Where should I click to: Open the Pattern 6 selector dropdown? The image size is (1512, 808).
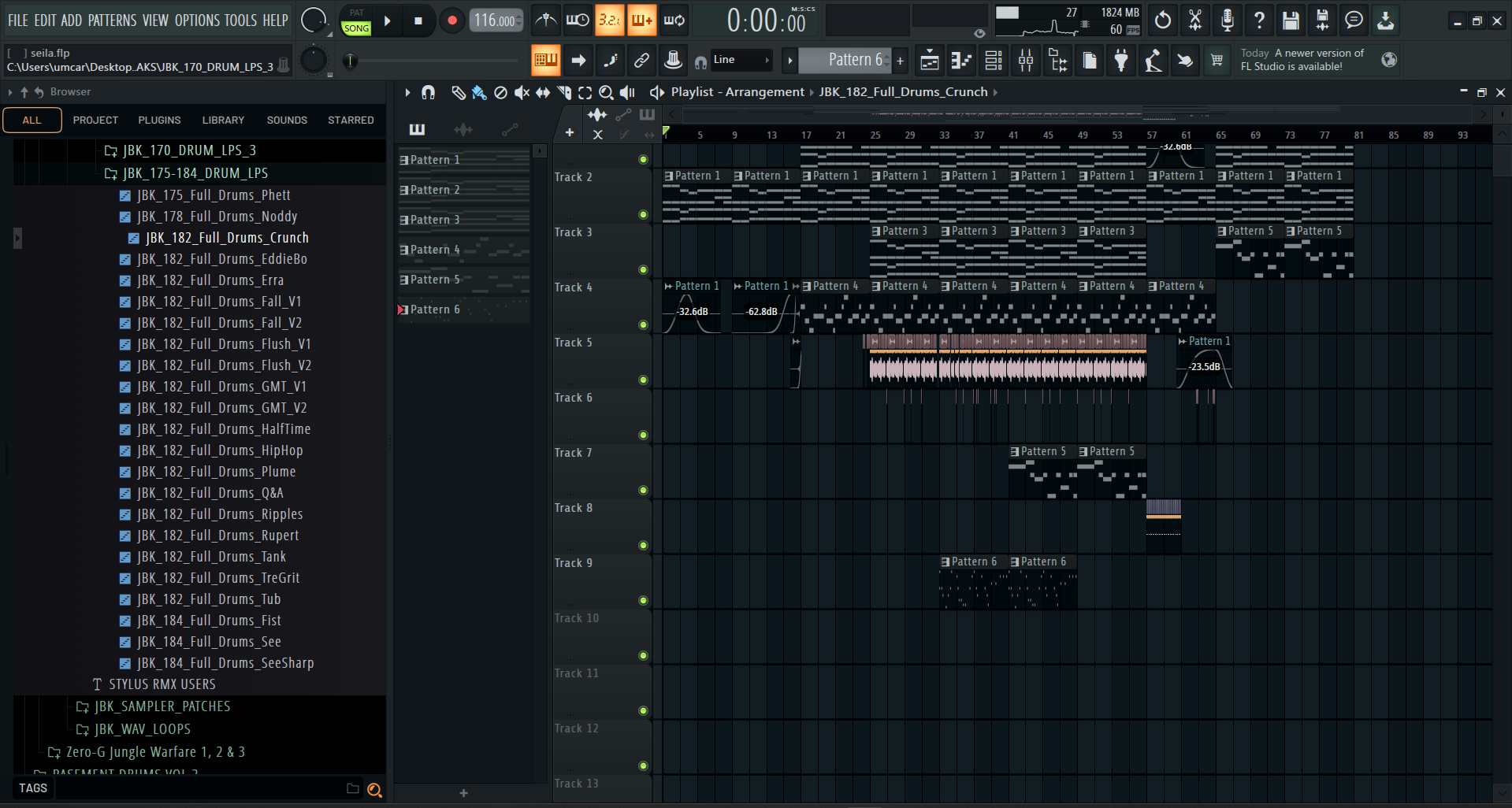point(845,60)
